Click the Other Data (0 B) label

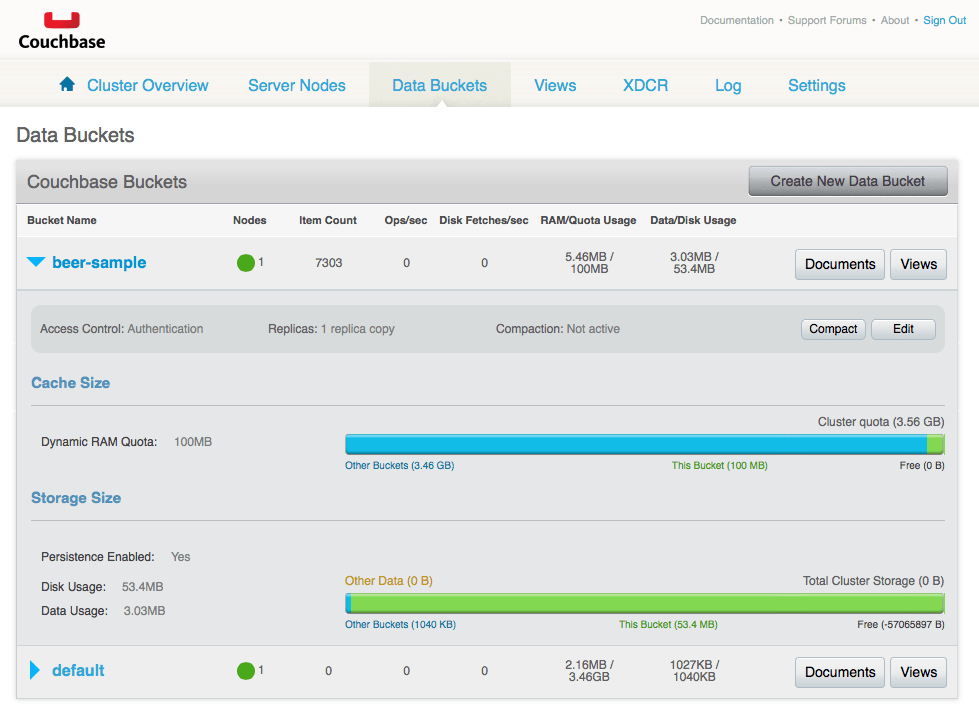pos(388,581)
